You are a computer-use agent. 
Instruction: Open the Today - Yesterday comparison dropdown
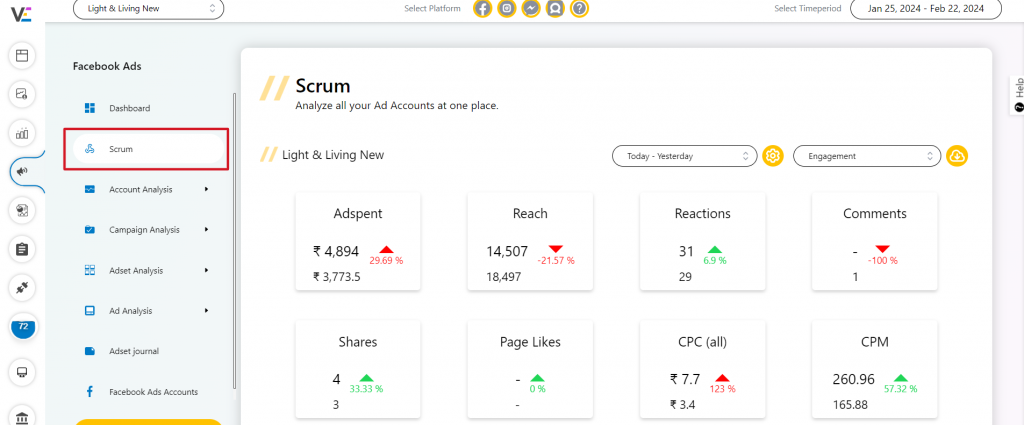click(x=684, y=156)
